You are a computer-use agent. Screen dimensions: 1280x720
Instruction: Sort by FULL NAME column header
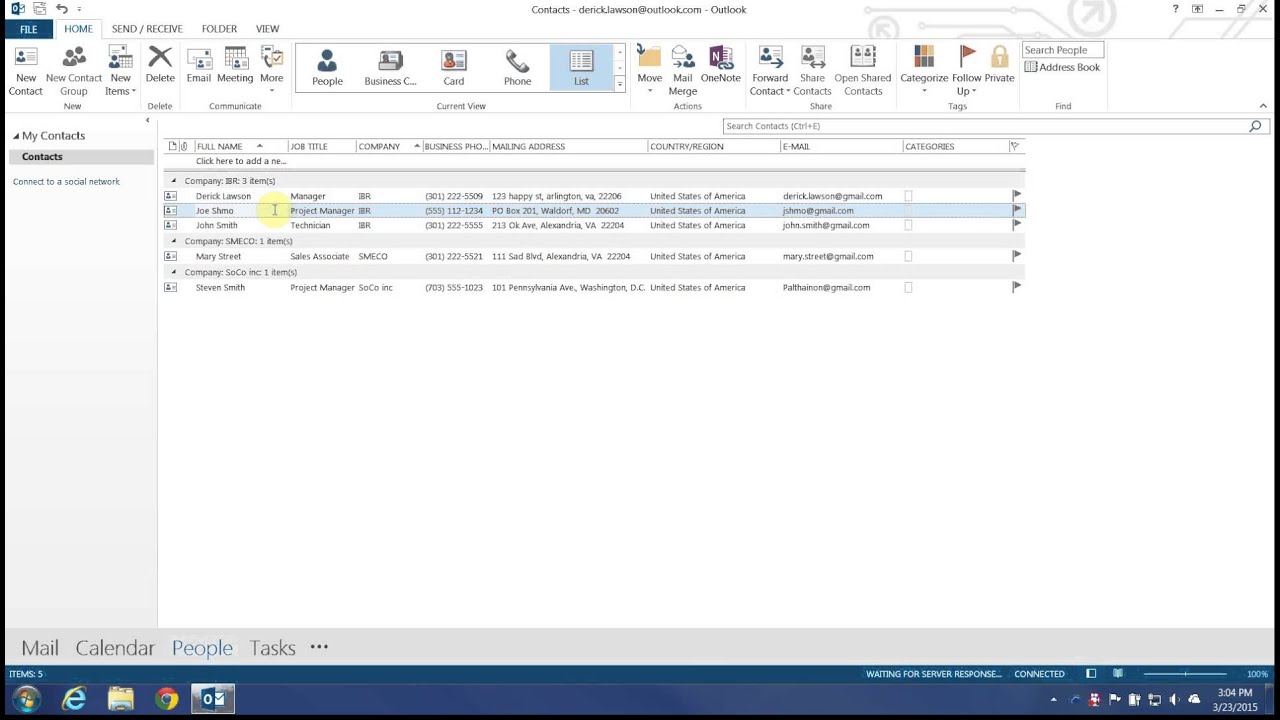pos(241,146)
